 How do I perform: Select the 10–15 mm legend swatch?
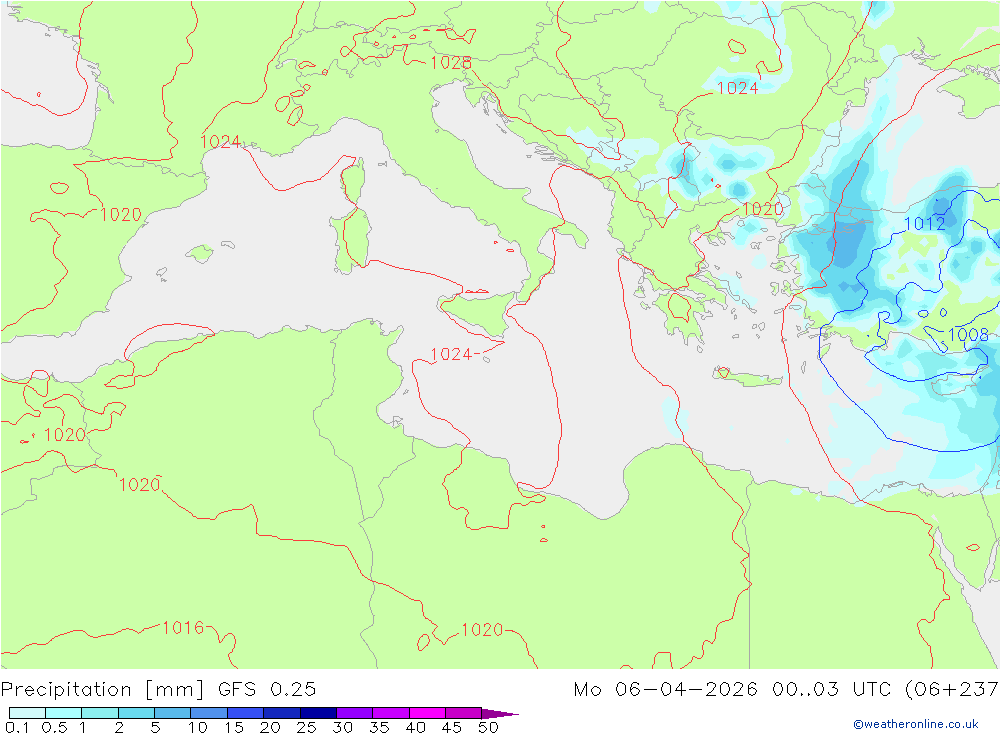[x=209, y=713]
